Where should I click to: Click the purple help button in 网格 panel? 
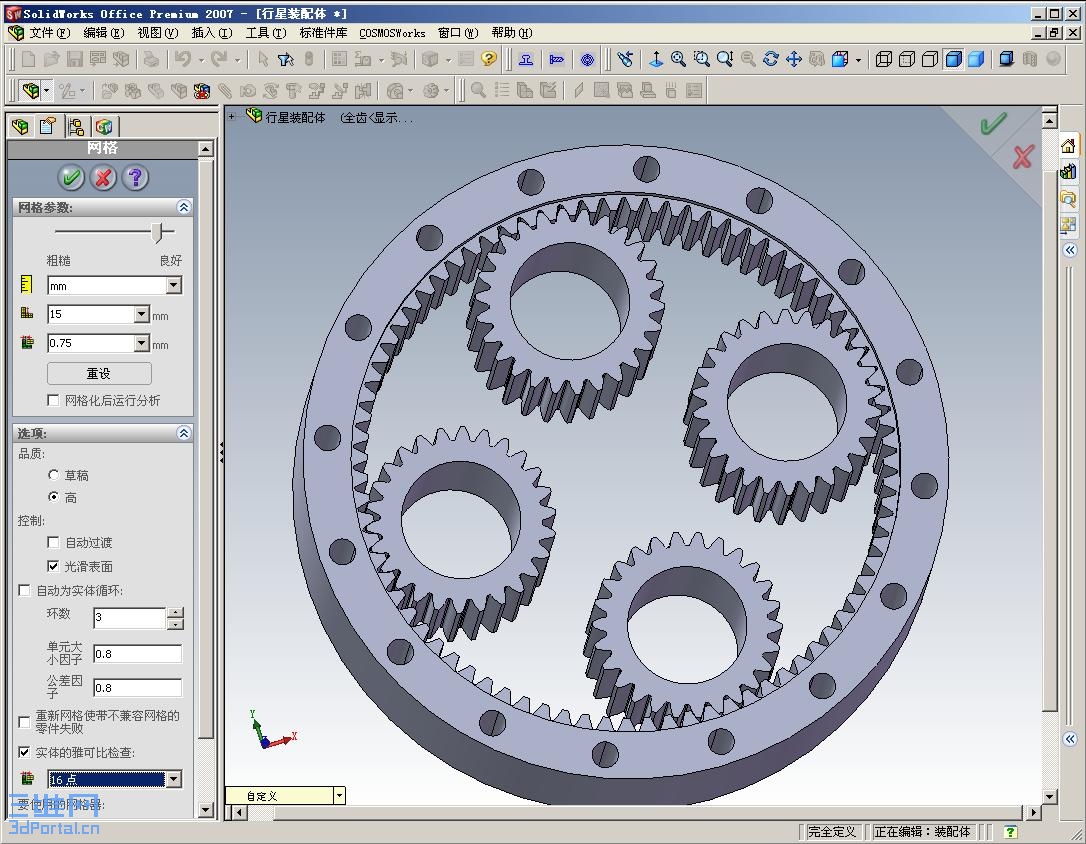coord(136,178)
